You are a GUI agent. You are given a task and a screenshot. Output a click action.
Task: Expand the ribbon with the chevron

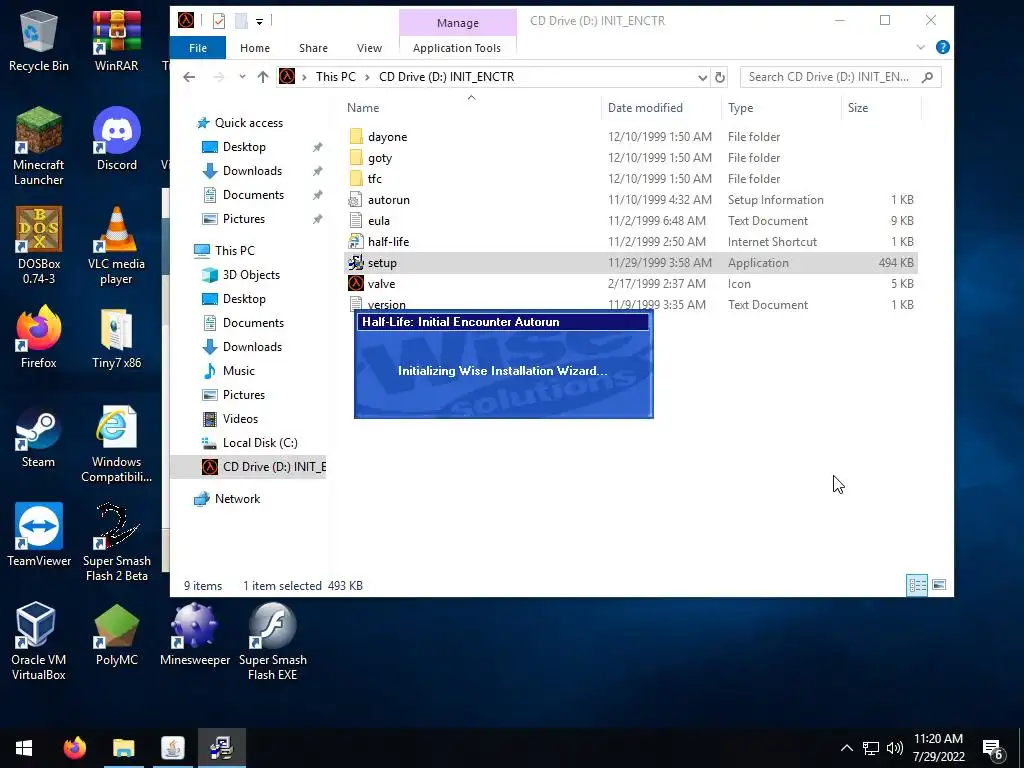(921, 47)
